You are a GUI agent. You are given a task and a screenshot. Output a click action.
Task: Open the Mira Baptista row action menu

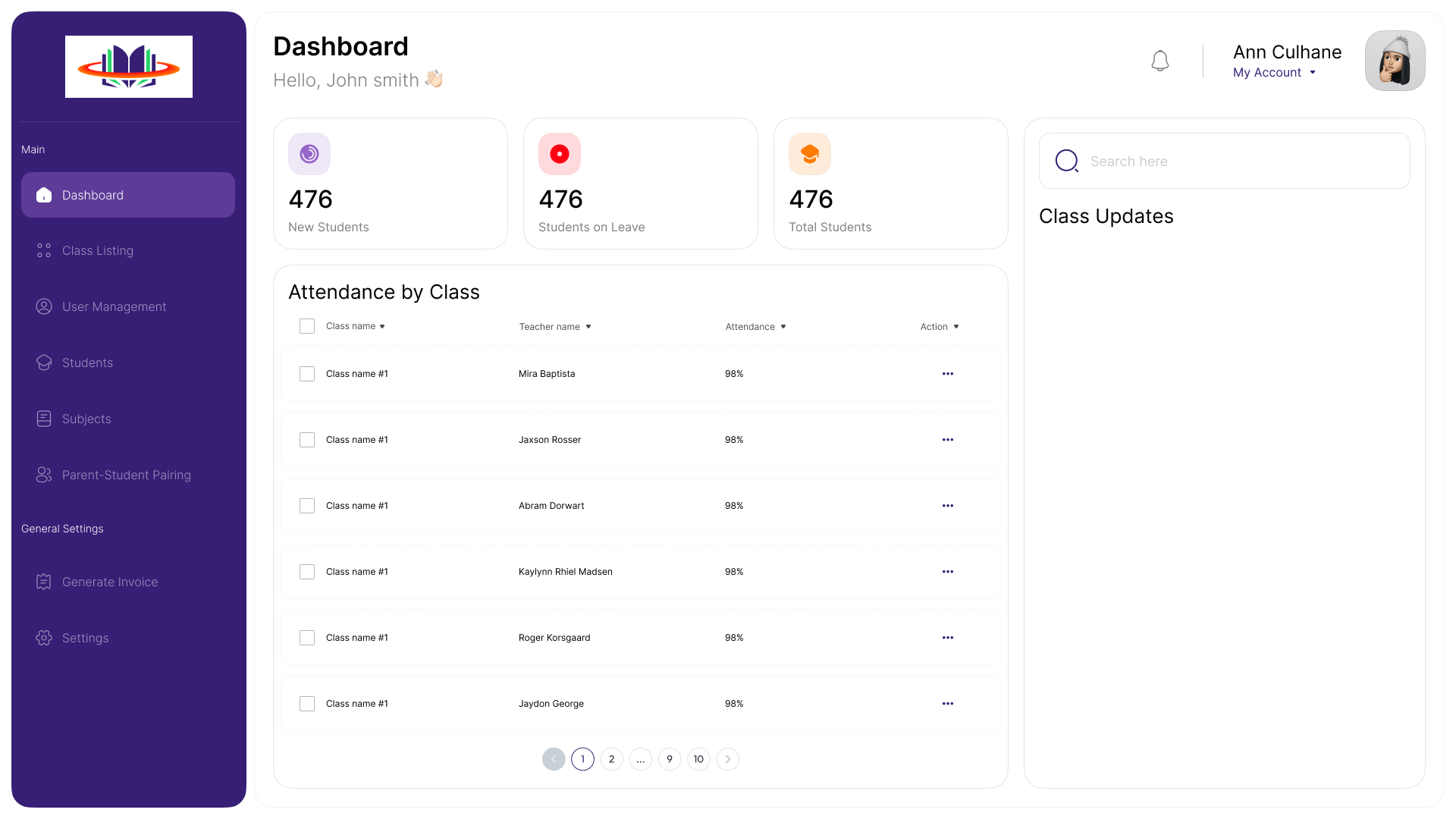point(947,374)
